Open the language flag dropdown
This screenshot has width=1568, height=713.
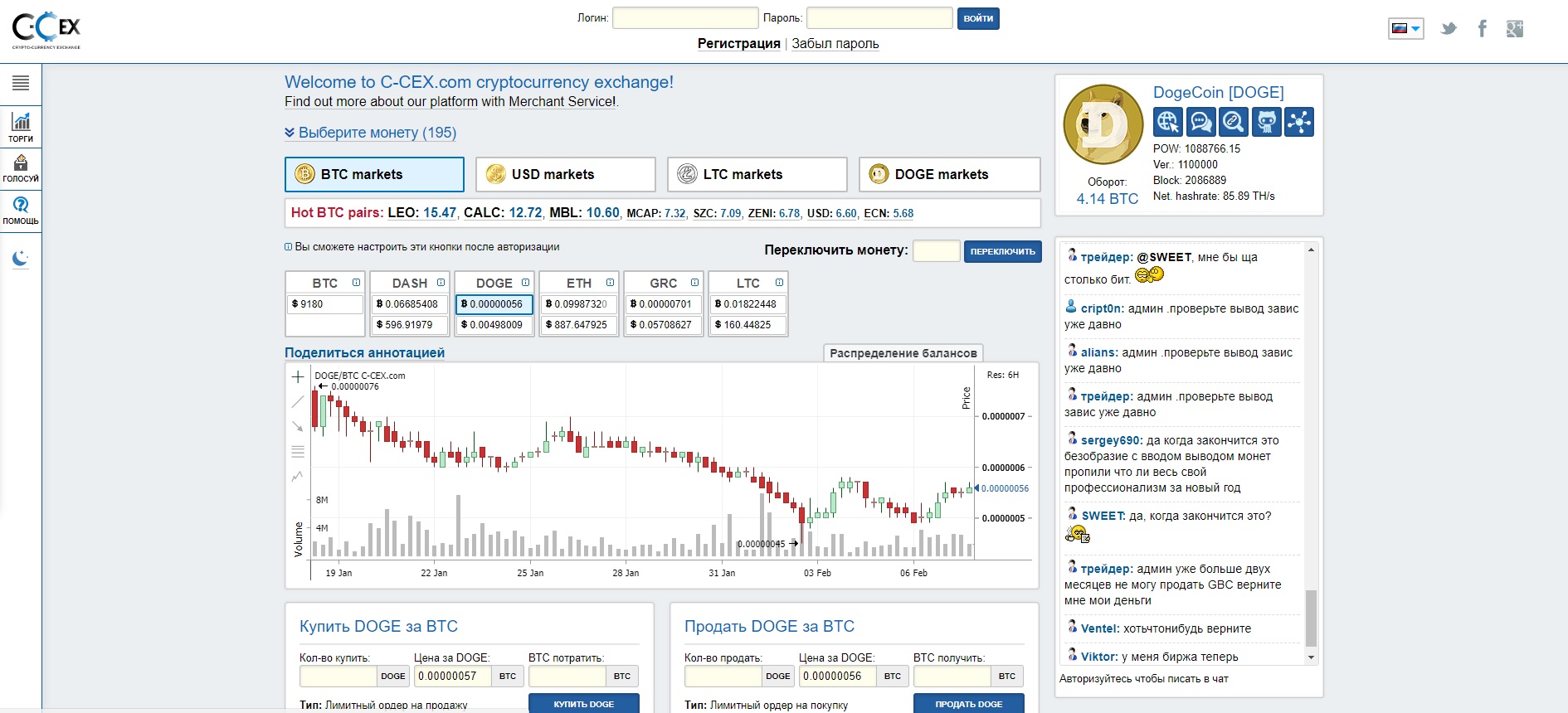pos(1406,29)
